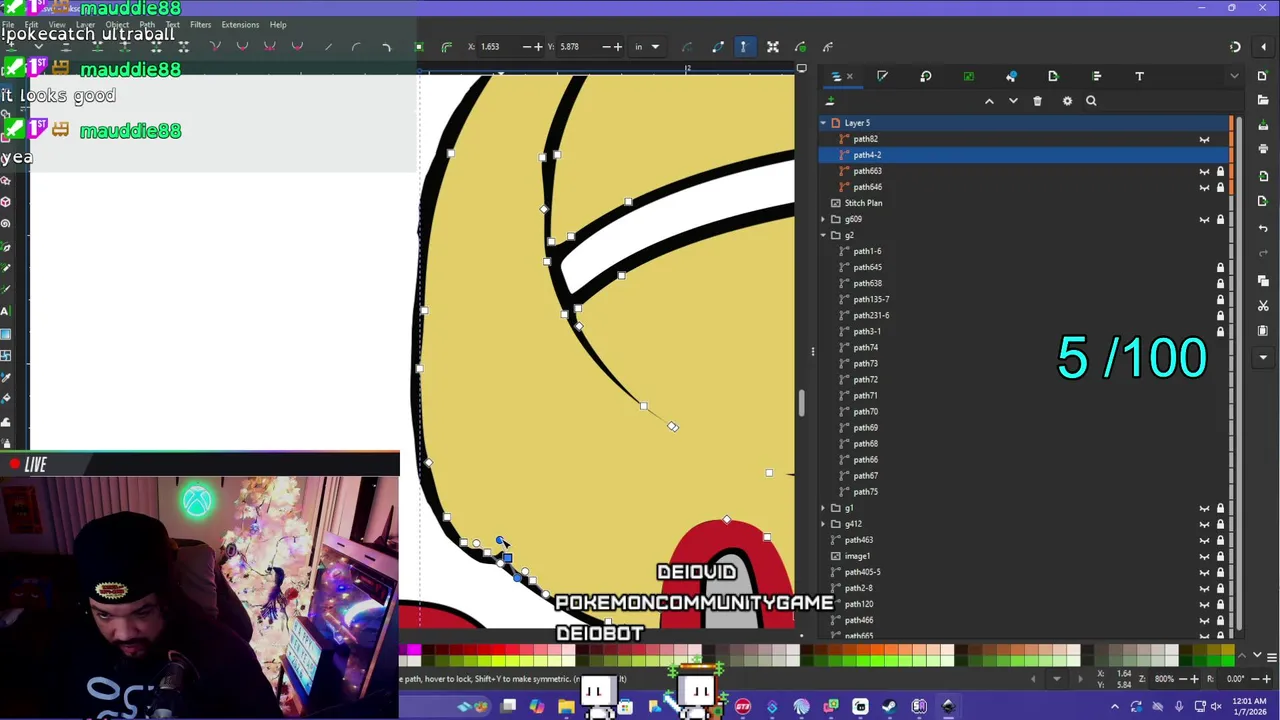The width and height of the screenshot is (1280, 720).
Task: Collapse the g2 group
Action: click(x=823, y=235)
